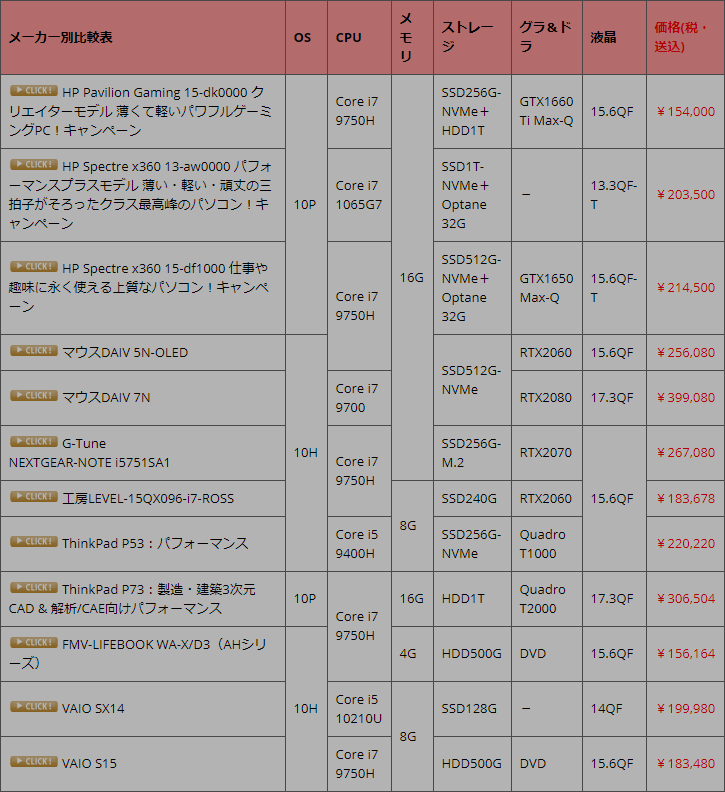Select the ¥203,500 price

pyautogui.click(x=685, y=195)
